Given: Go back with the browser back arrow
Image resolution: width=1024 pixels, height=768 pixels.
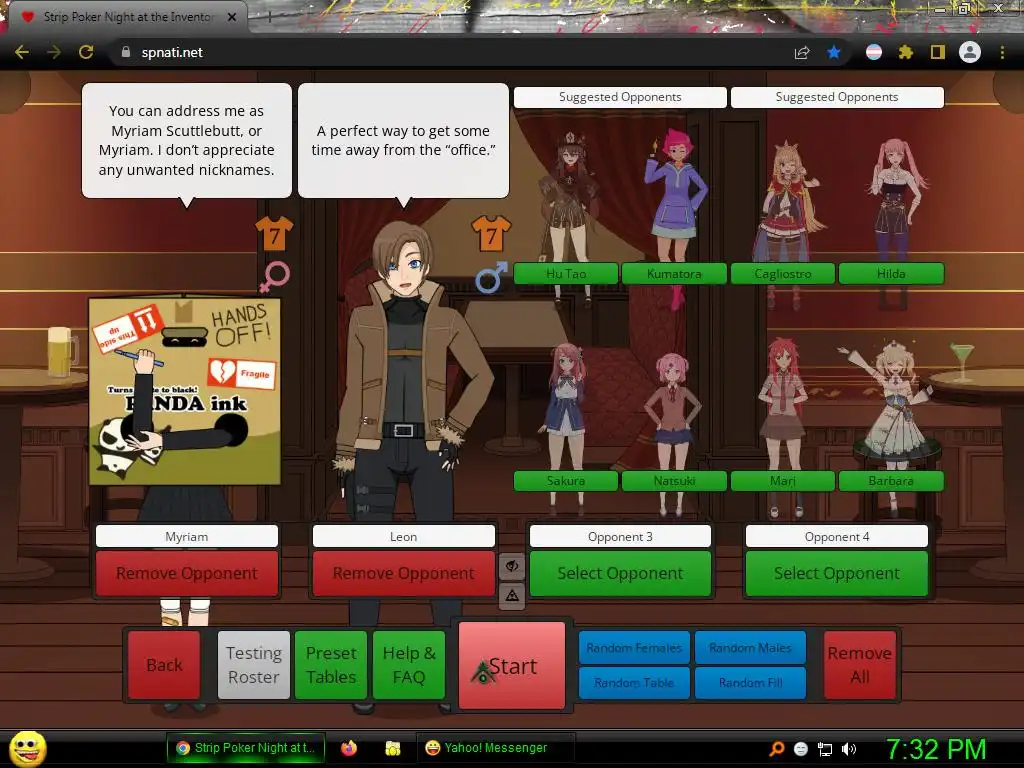Looking at the screenshot, I should 22,52.
